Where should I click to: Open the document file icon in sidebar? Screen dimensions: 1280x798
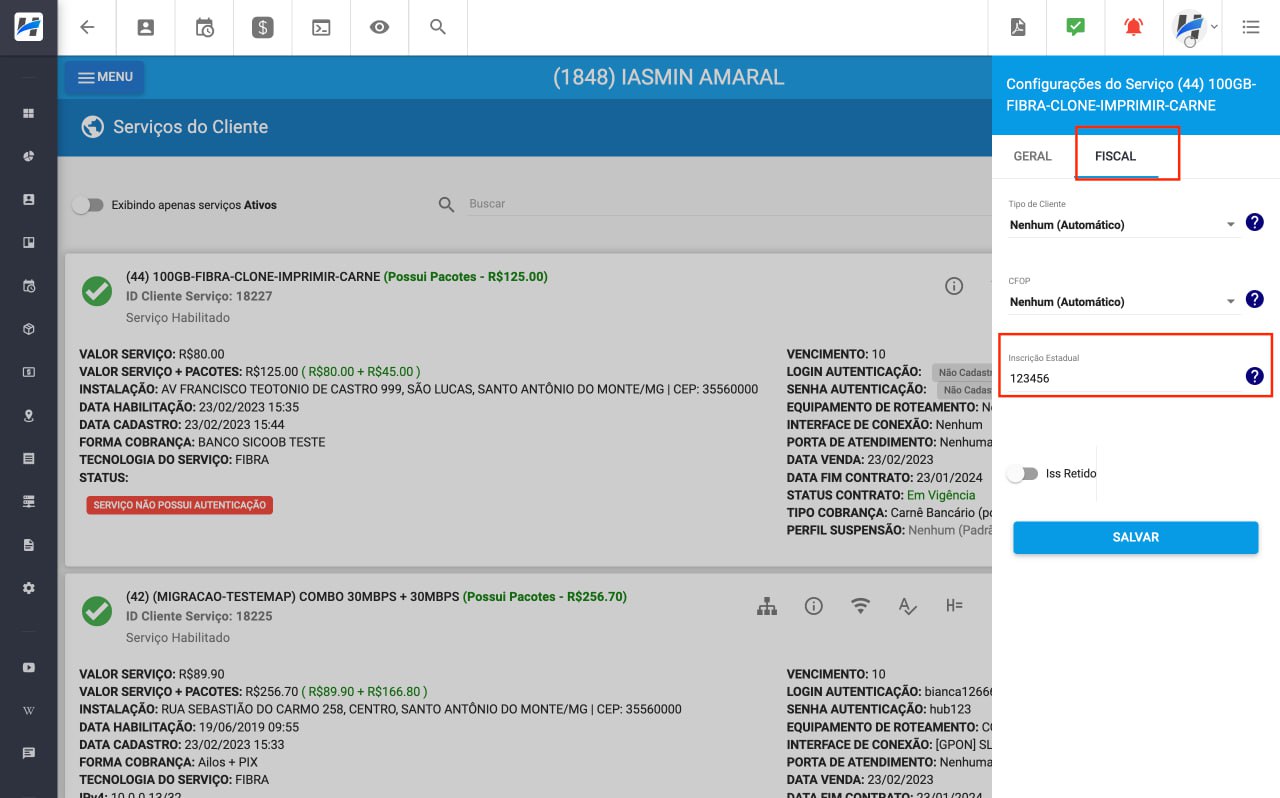tap(28, 545)
